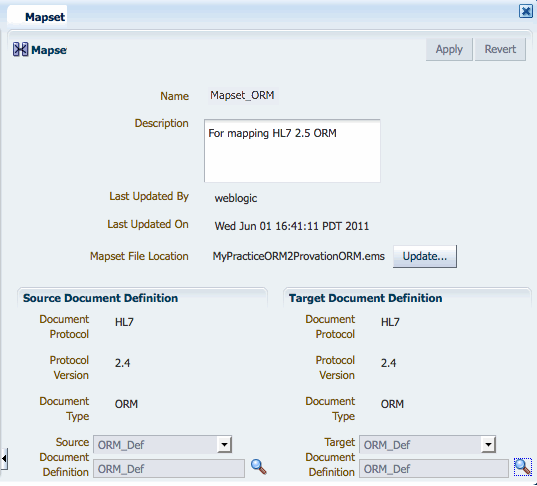This screenshot has height=486, width=537.
Task: Click Update... for Mapset file location
Action: [425, 257]
